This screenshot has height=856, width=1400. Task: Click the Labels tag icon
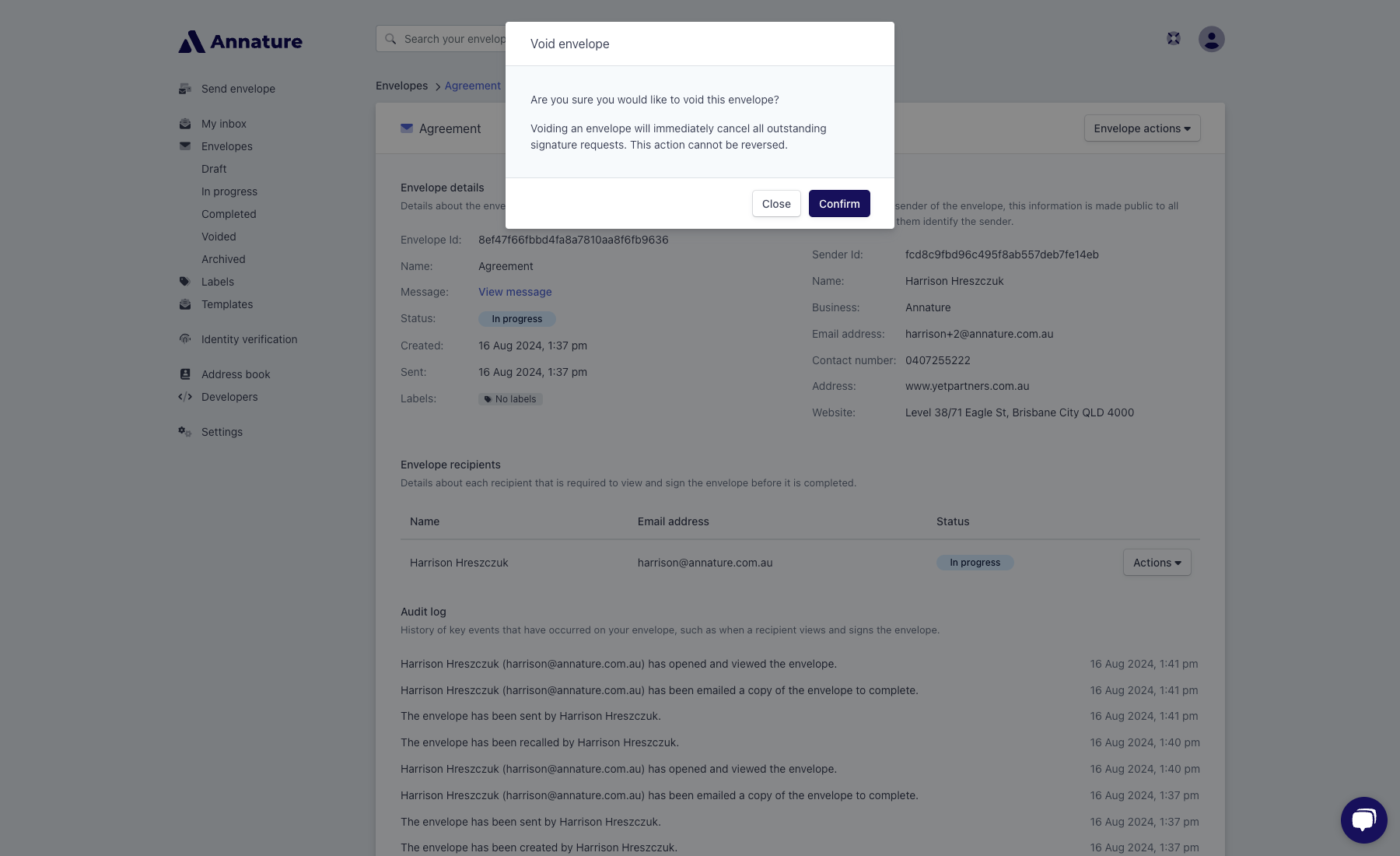(x=185, y=282)
